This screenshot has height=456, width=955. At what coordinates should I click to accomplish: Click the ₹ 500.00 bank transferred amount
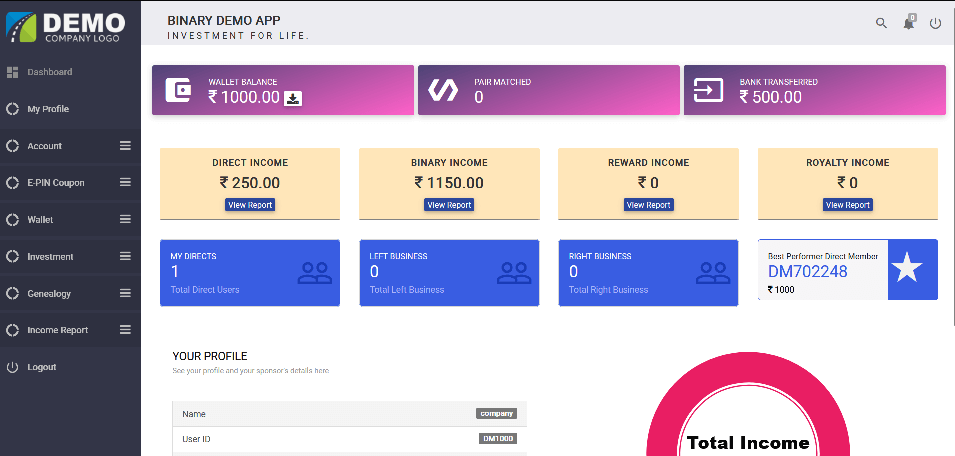pyautogui.click(x=770, y=97)
